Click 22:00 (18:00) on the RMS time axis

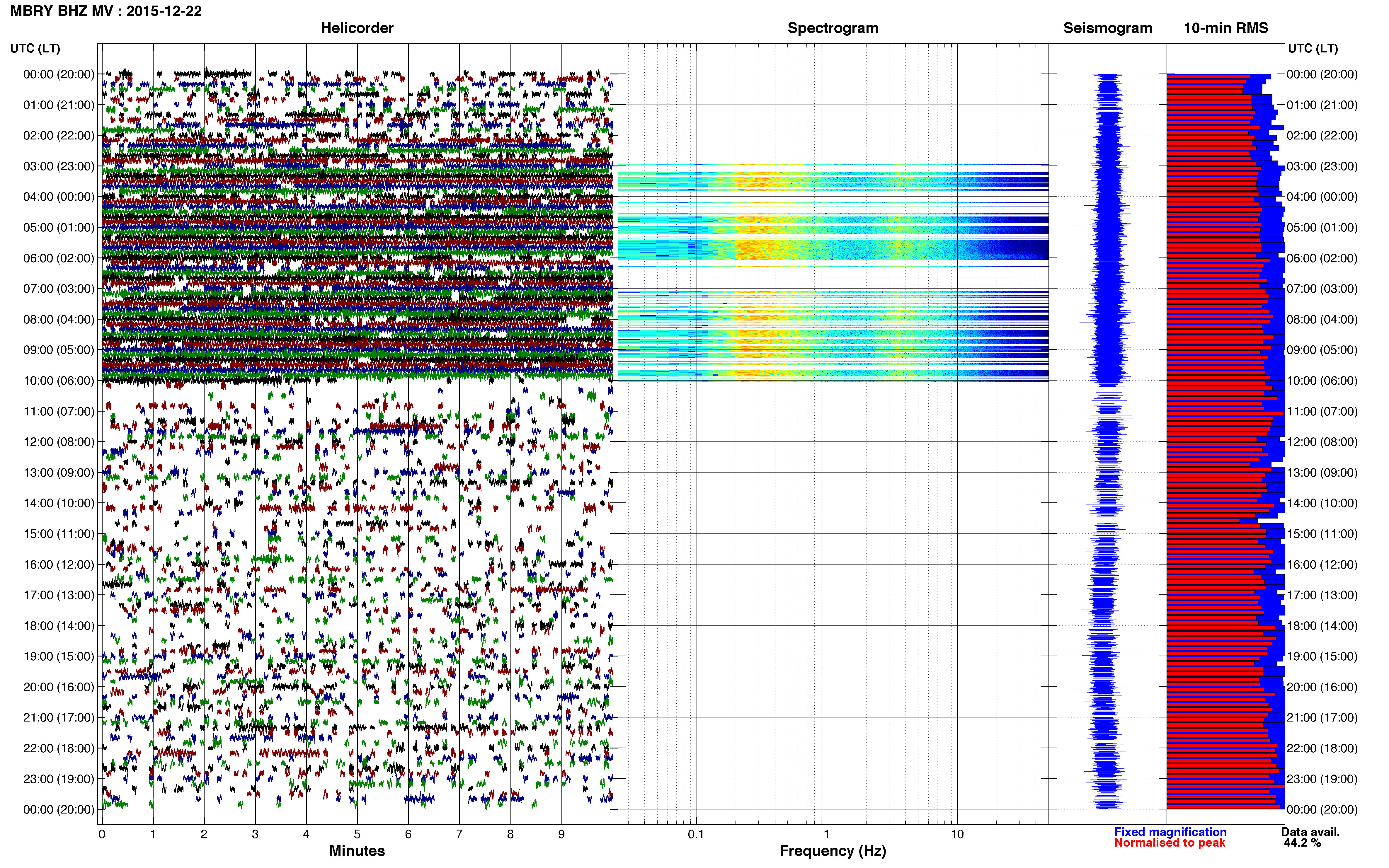coord(1322,748)
